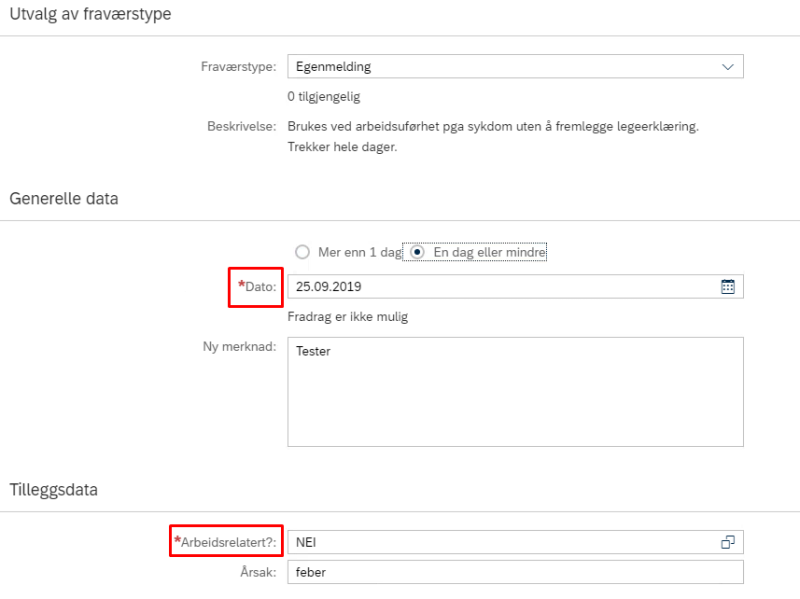The width and height of the screenshot is (800, 599).
Task: Click the 'Fraværstype:' field label
Action: (x=238, y=67)
